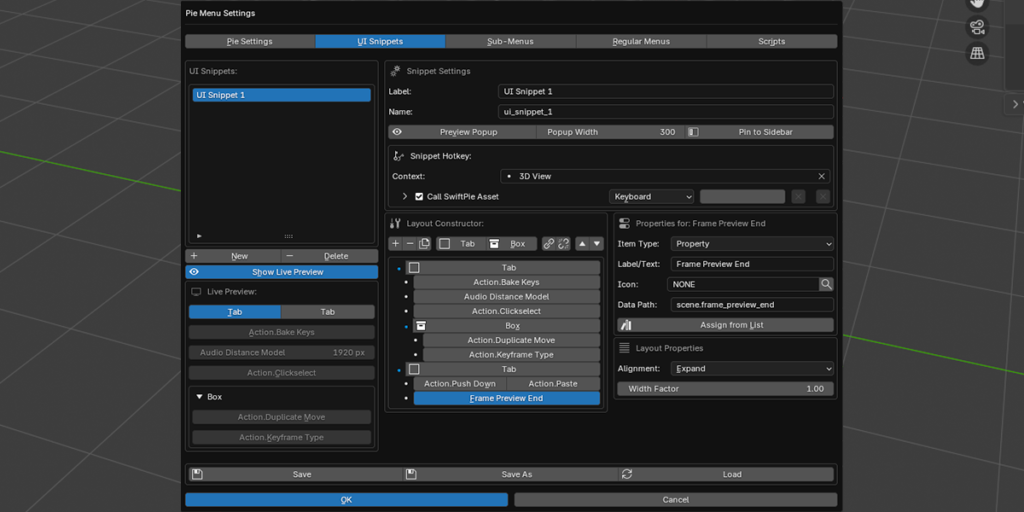The width and height of the screenshot is (1024, 512).
Task: Clear the 3D View context with the X
Action: coord(822,176)
